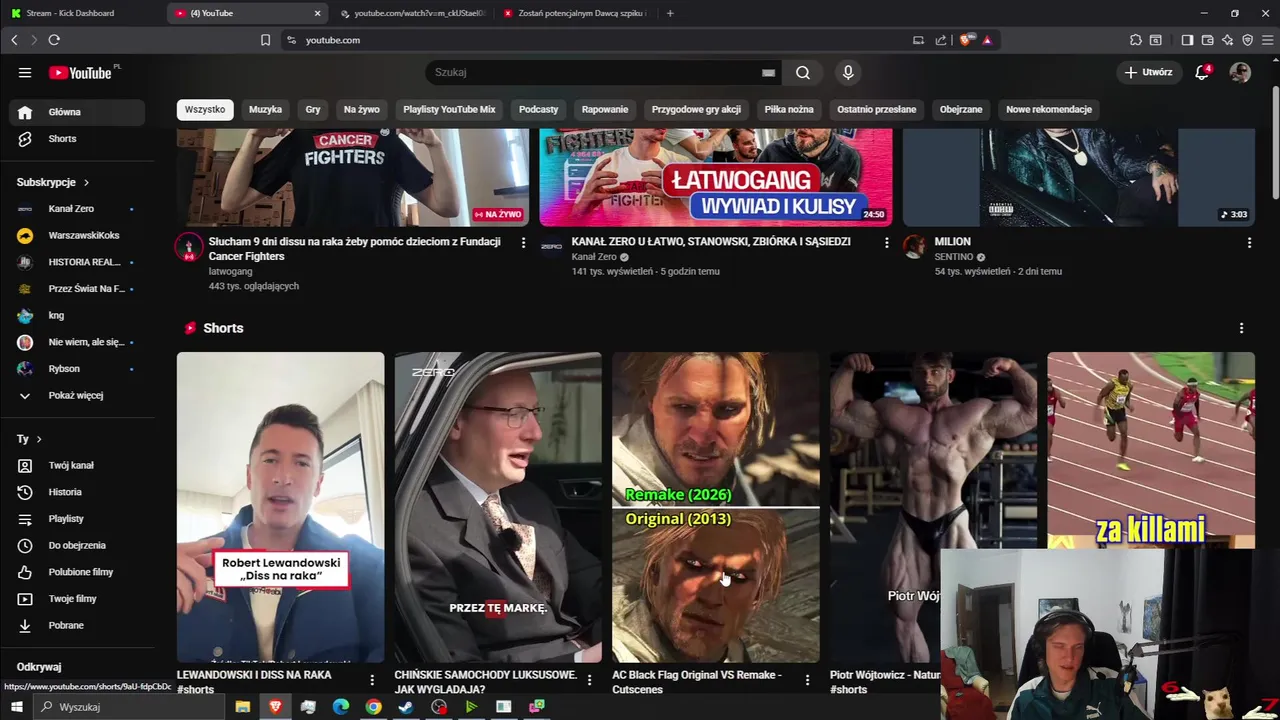Open the browser extensions puzzle icon
1280x720 pixels.
(x=1135, y=40)
